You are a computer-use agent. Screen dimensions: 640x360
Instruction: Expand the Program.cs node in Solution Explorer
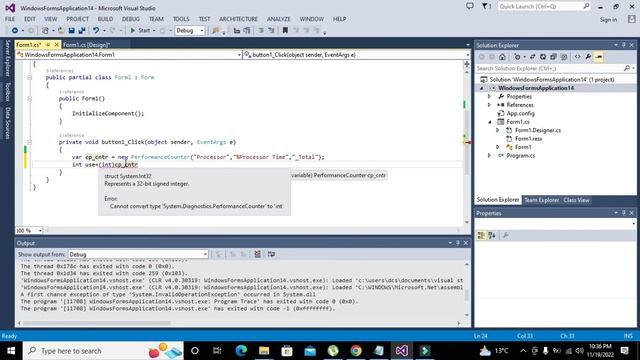(x=489, y=156)
